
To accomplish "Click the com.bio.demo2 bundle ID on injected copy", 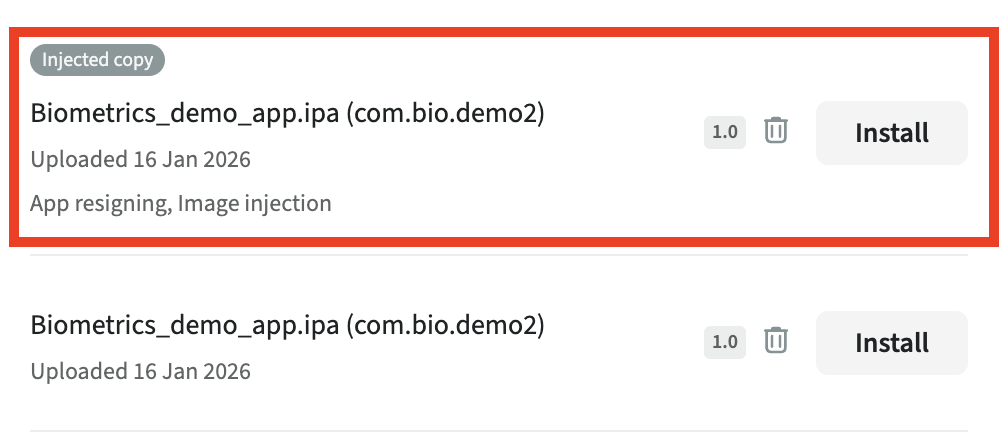I will (x=445, y=113).
